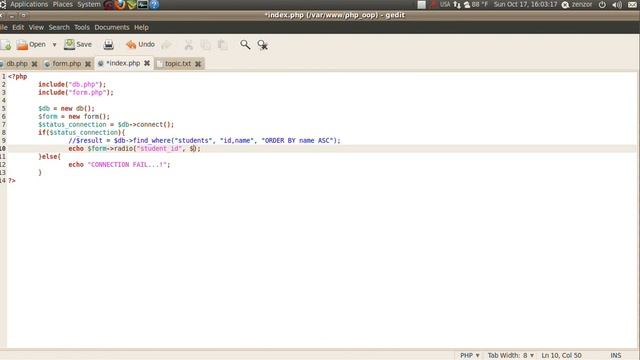Open the PHP syntax language selector

(x=469, y=356)
